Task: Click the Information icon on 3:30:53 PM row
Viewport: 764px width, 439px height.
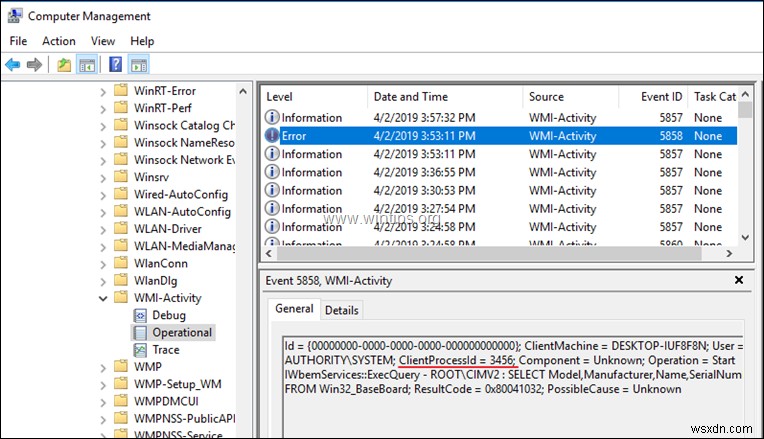Action: (x=272, y=190)
